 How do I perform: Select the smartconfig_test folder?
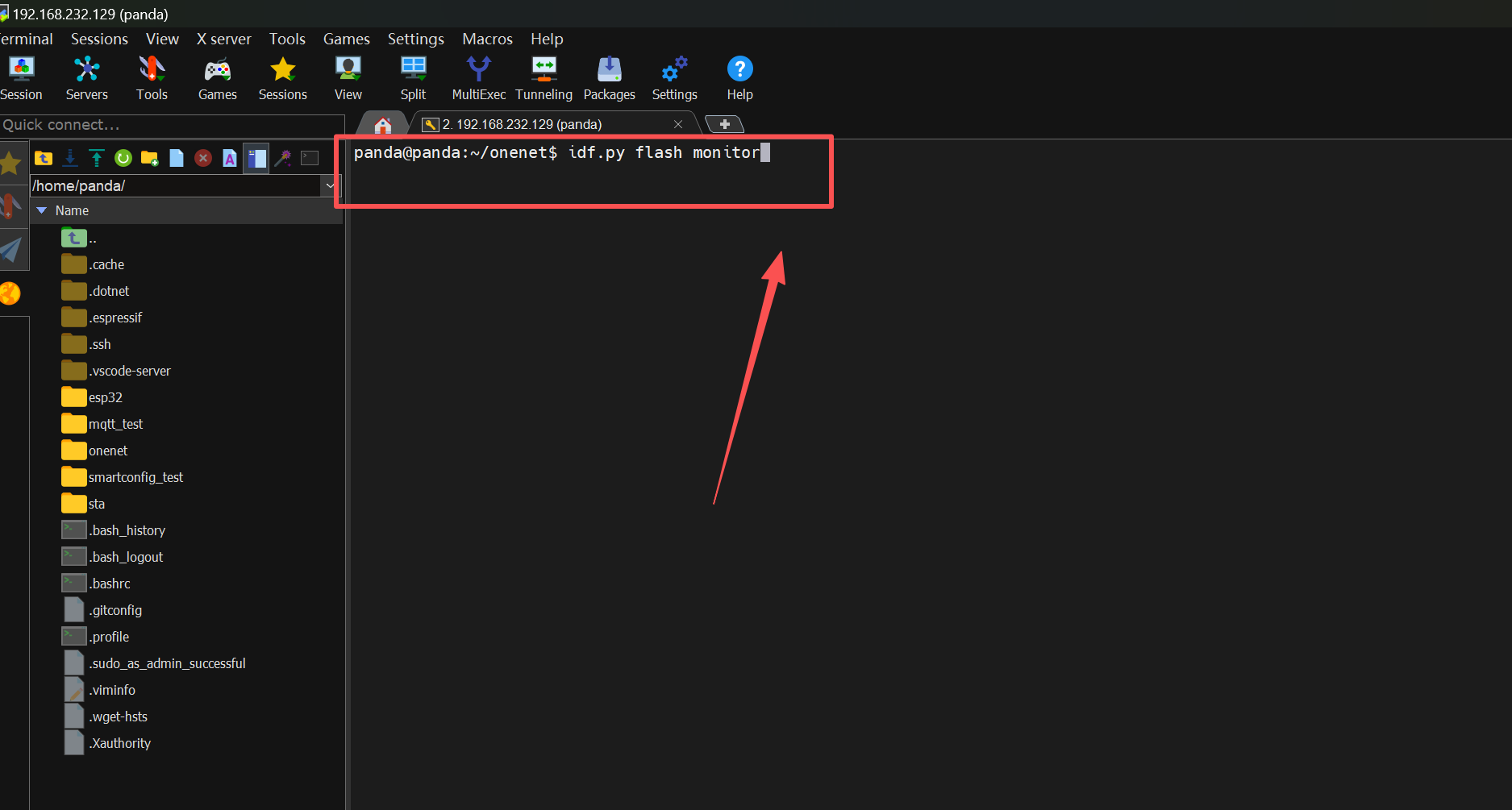point(123,477)
